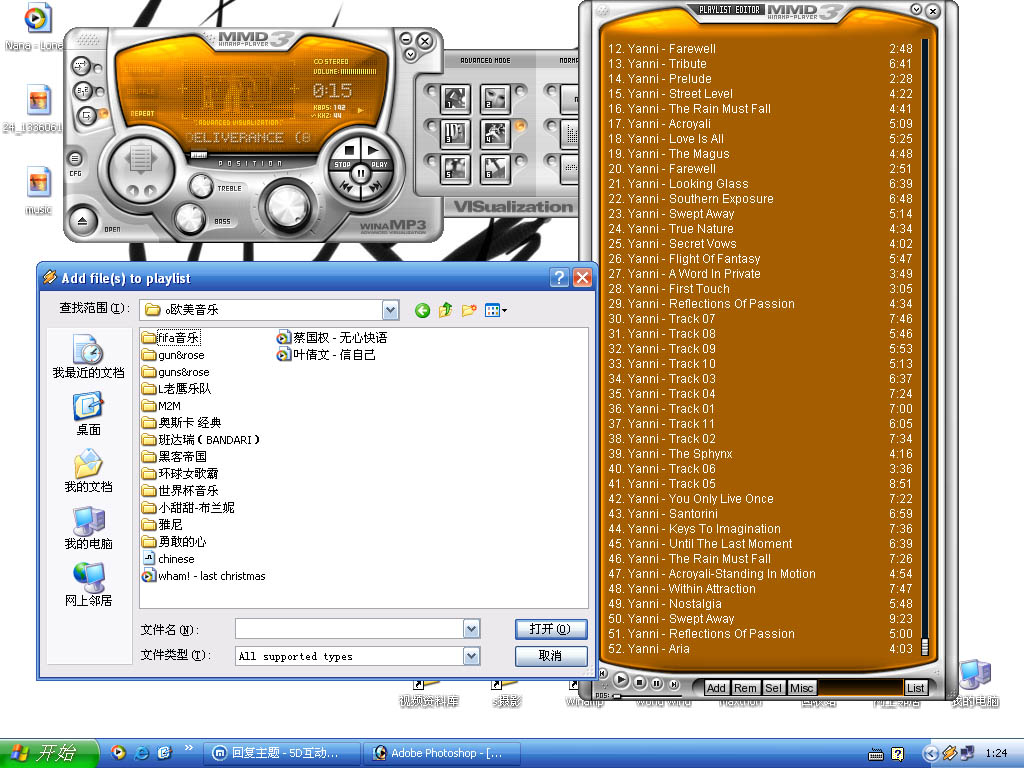
Task: Click the Treble knob
Action: tap(200, 186)
